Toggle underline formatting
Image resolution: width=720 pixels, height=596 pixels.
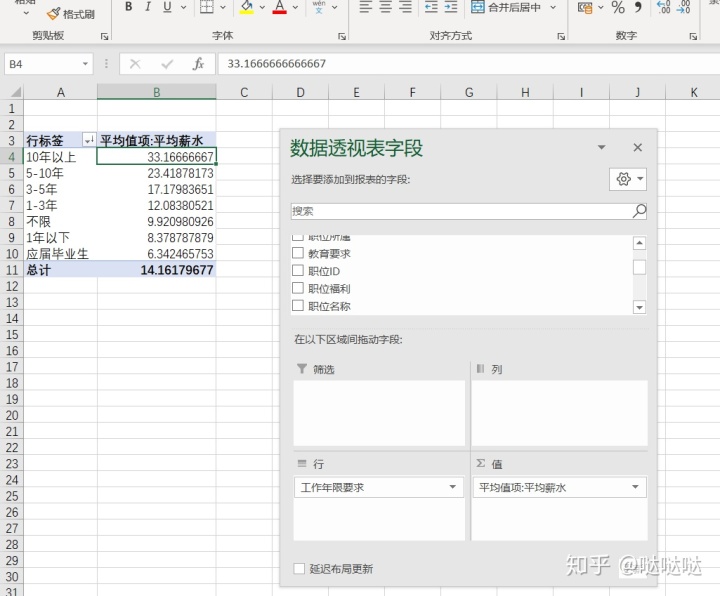point(167,7)
